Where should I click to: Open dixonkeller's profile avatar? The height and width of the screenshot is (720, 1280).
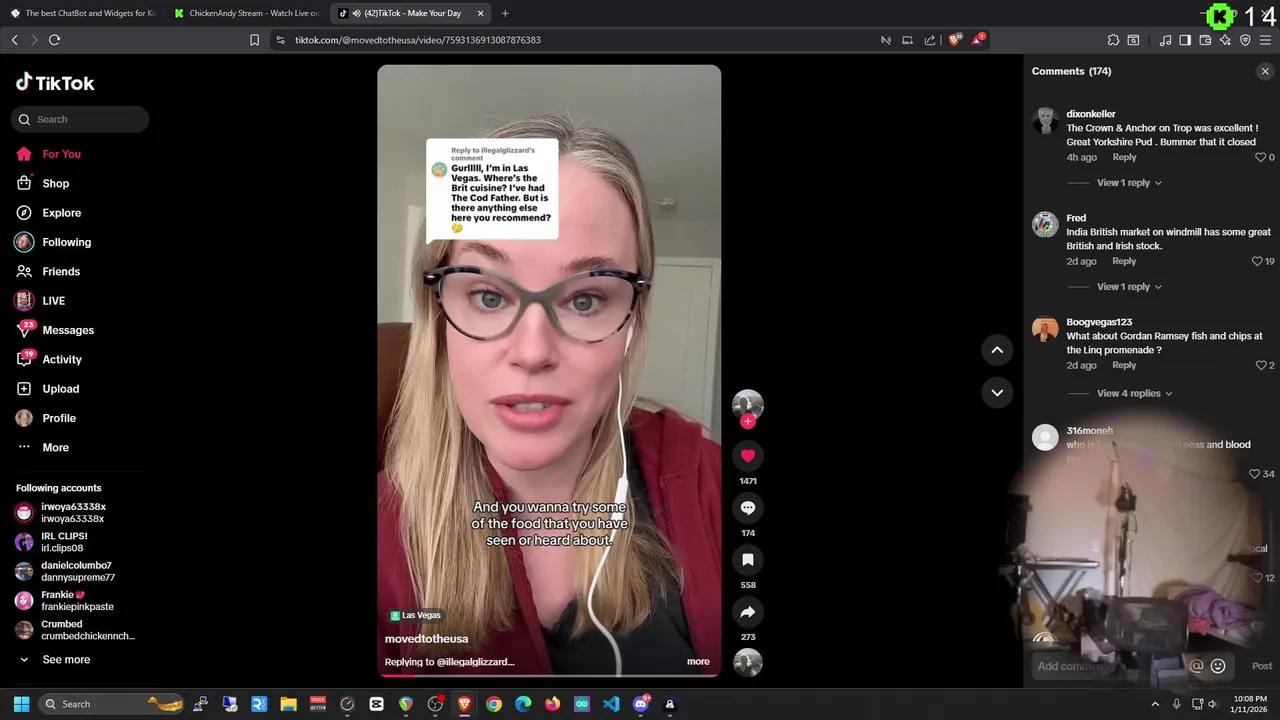coord(1045,120)
